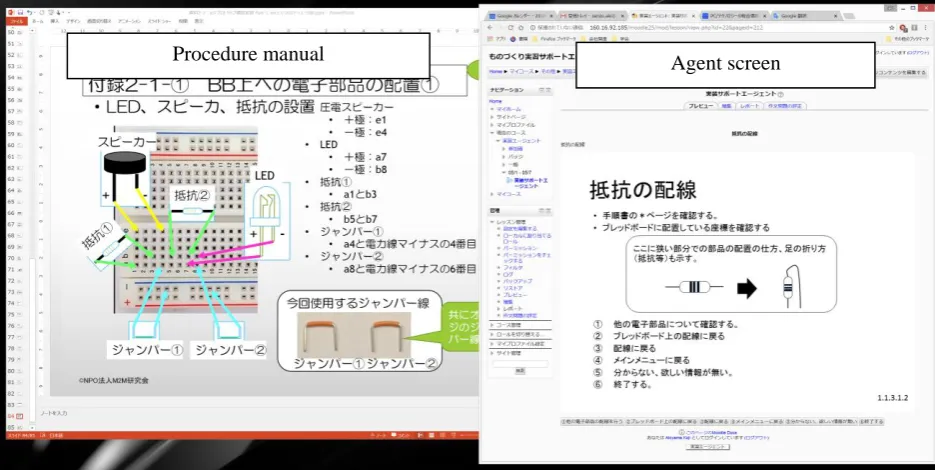Screen dimensions: 935x470
Task: Click Chrome's reload page icon
Action: pos(511,27)
